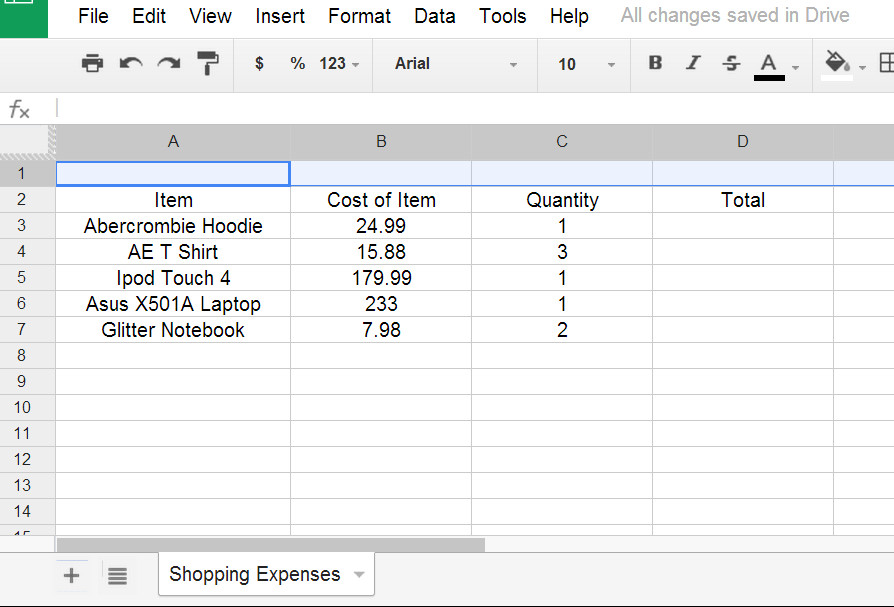Image resolution: width=894 pixels, height=607 pixels.
Task: Open the Data menu
Action: [434, 16]
